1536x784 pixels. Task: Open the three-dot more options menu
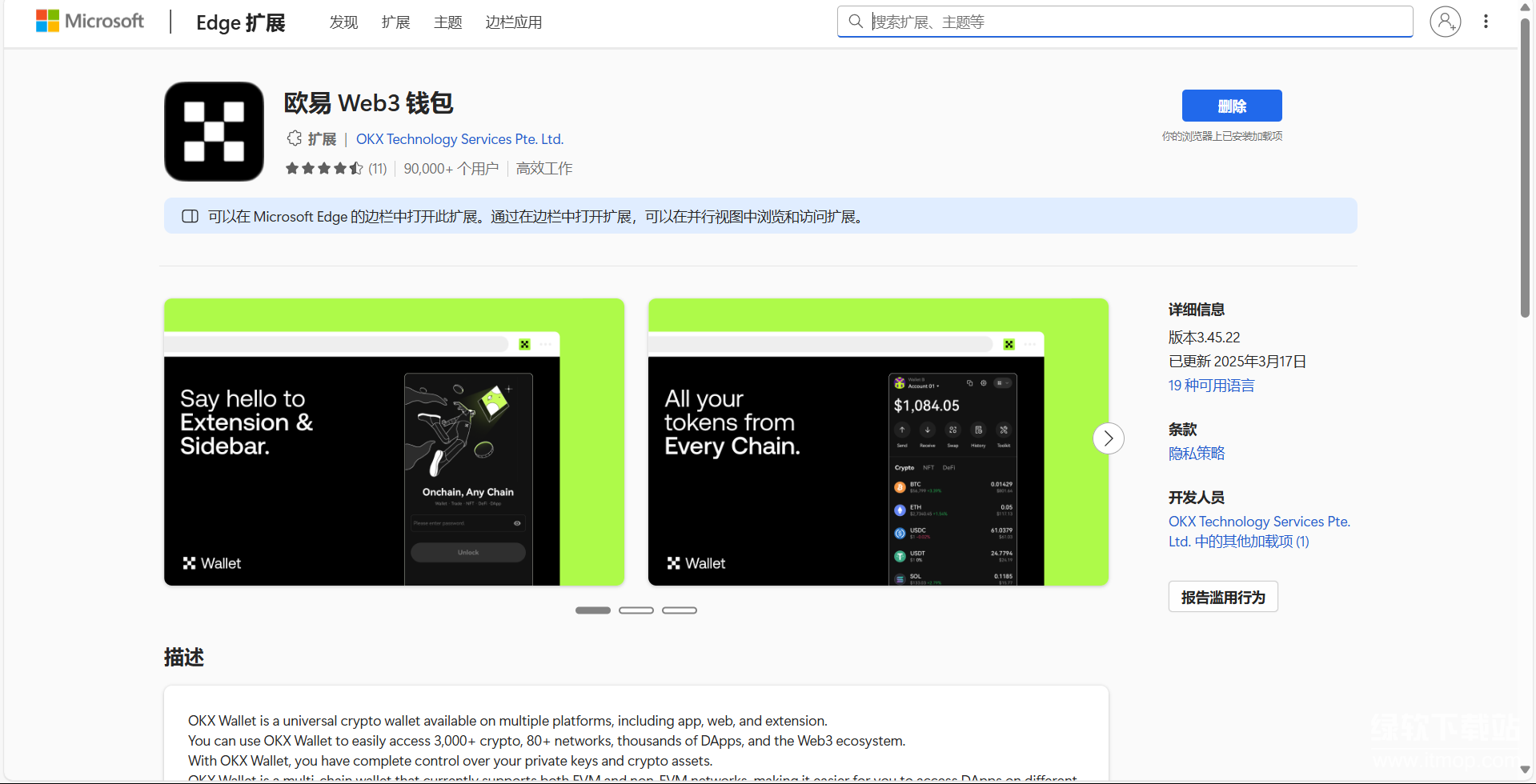click(x=1486, y=22)
